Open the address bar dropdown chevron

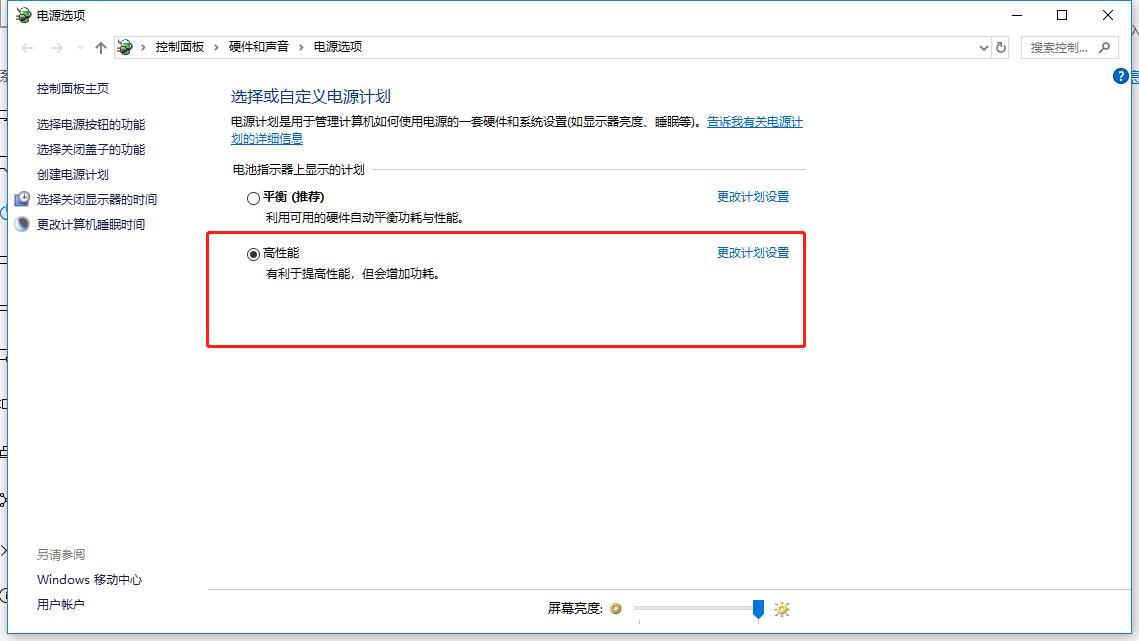pyautogui.click(x=983, y=46)
